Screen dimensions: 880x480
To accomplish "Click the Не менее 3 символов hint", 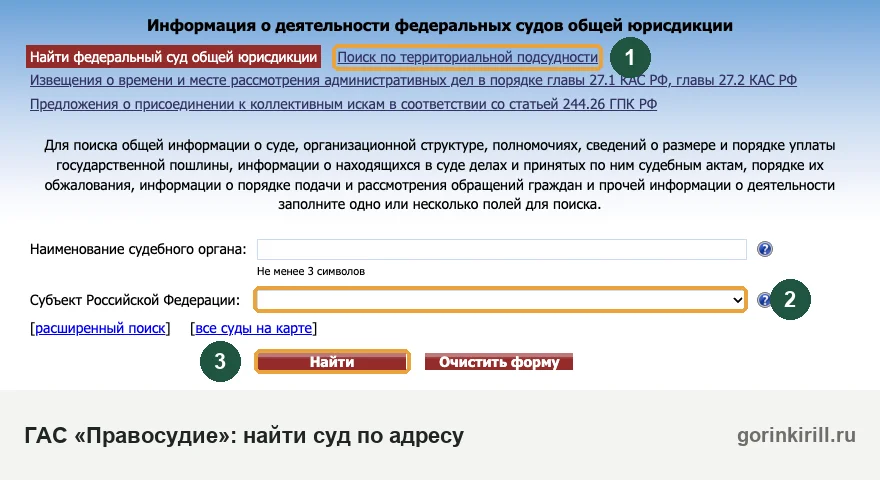I will point(311,271).
